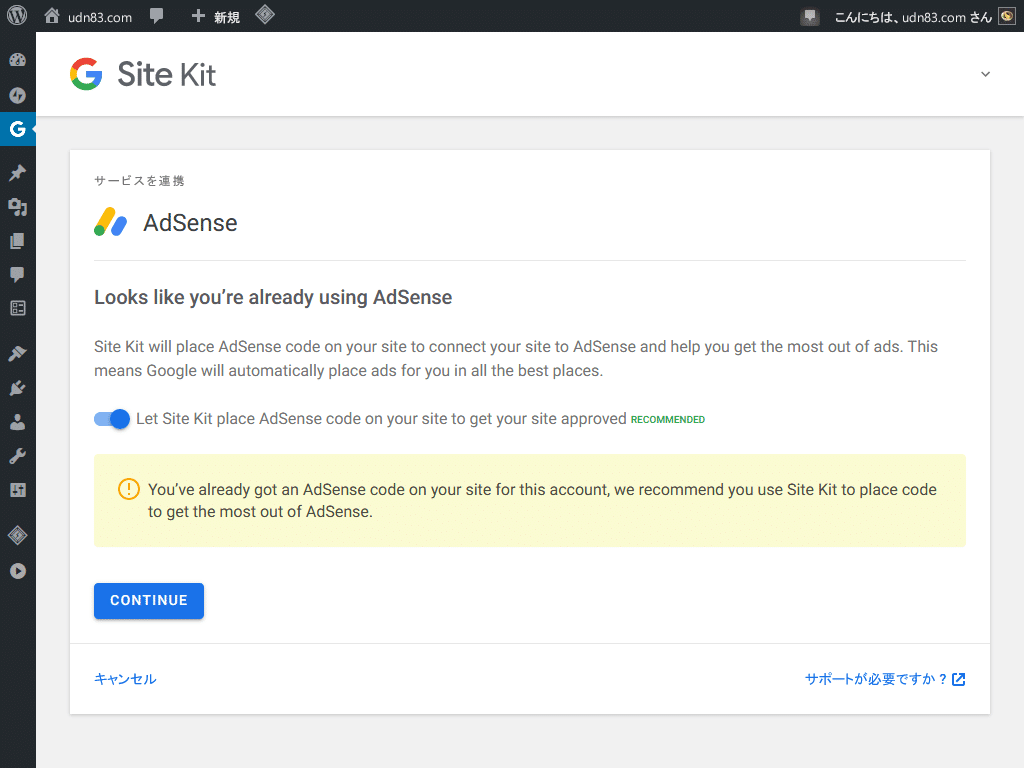Open the form-list icon in sidebar
The height and width of the screenshot is (768, 1024).
pos(18,308)
